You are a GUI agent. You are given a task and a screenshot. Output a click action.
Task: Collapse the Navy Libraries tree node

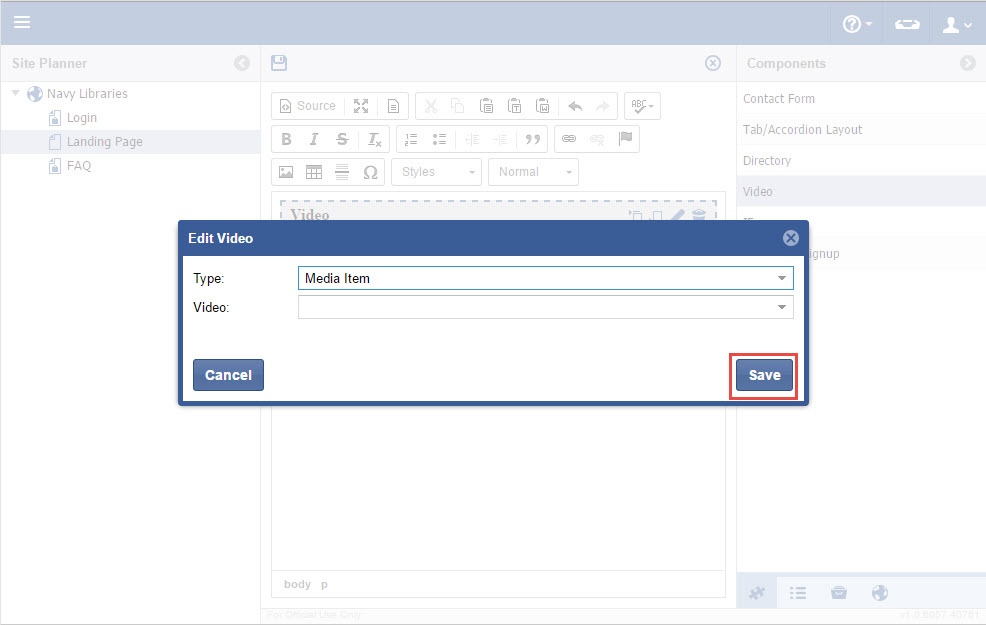coord(16,94)
